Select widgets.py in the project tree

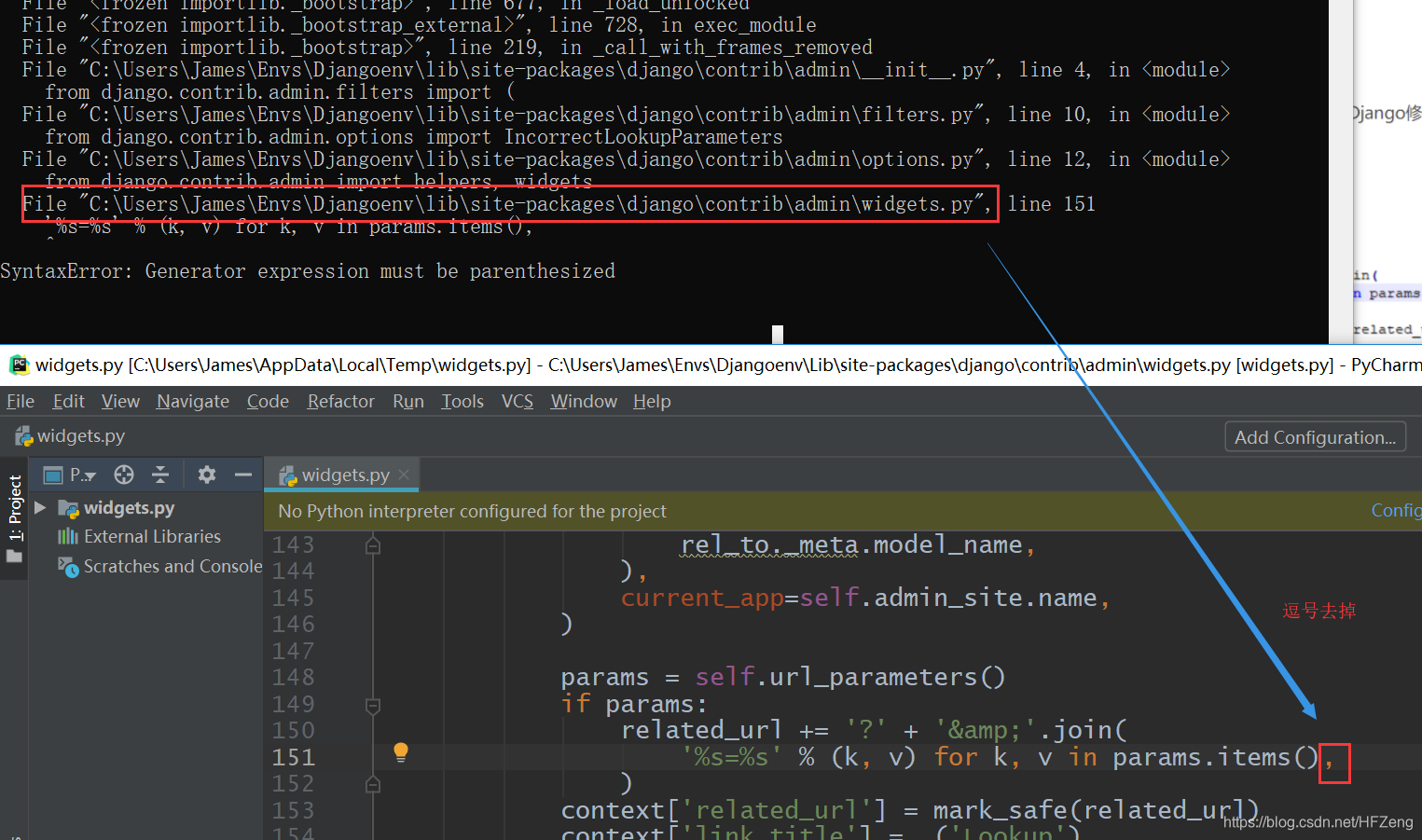coord(129,508)
